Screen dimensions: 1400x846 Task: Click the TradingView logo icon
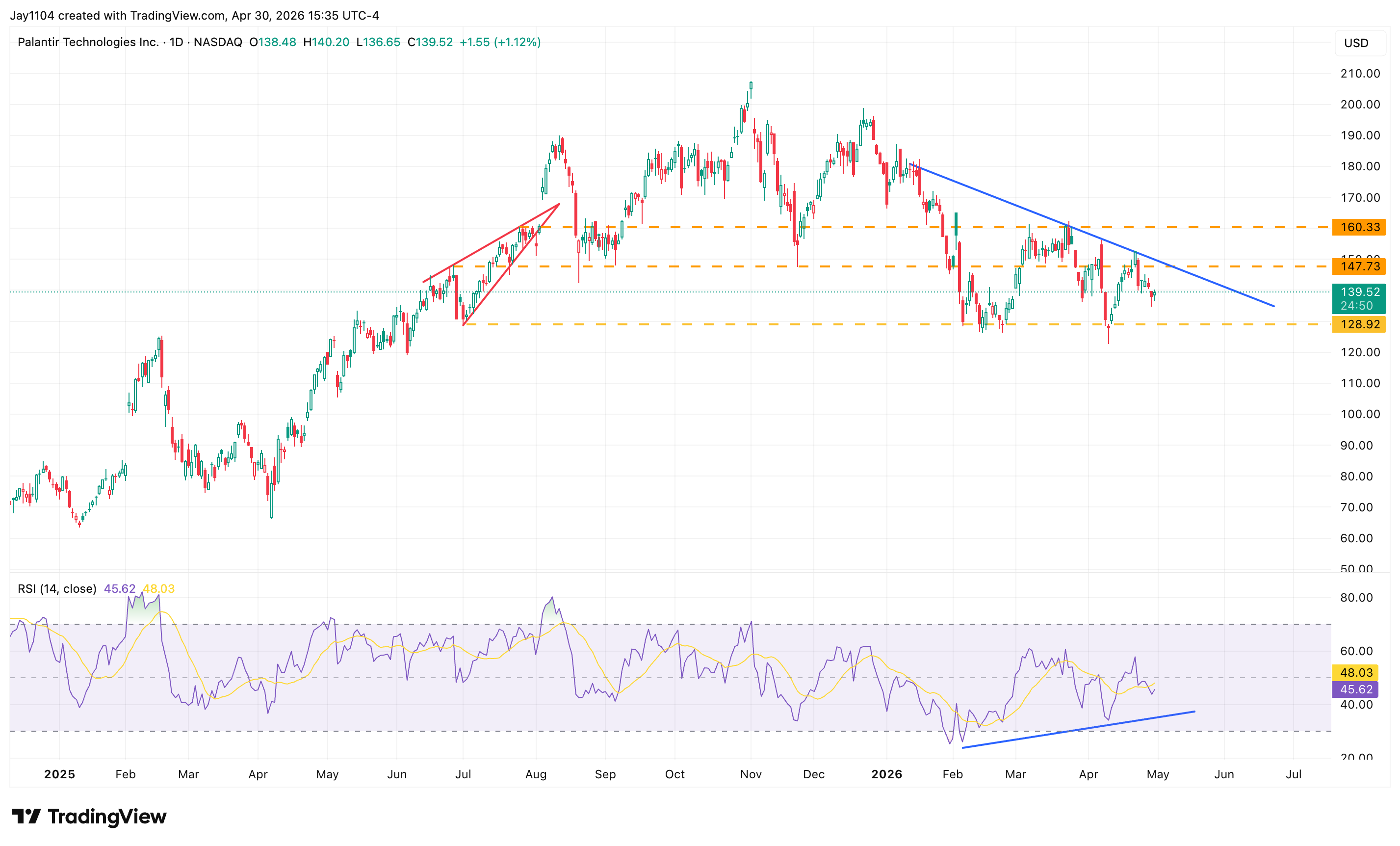[26, 817]
